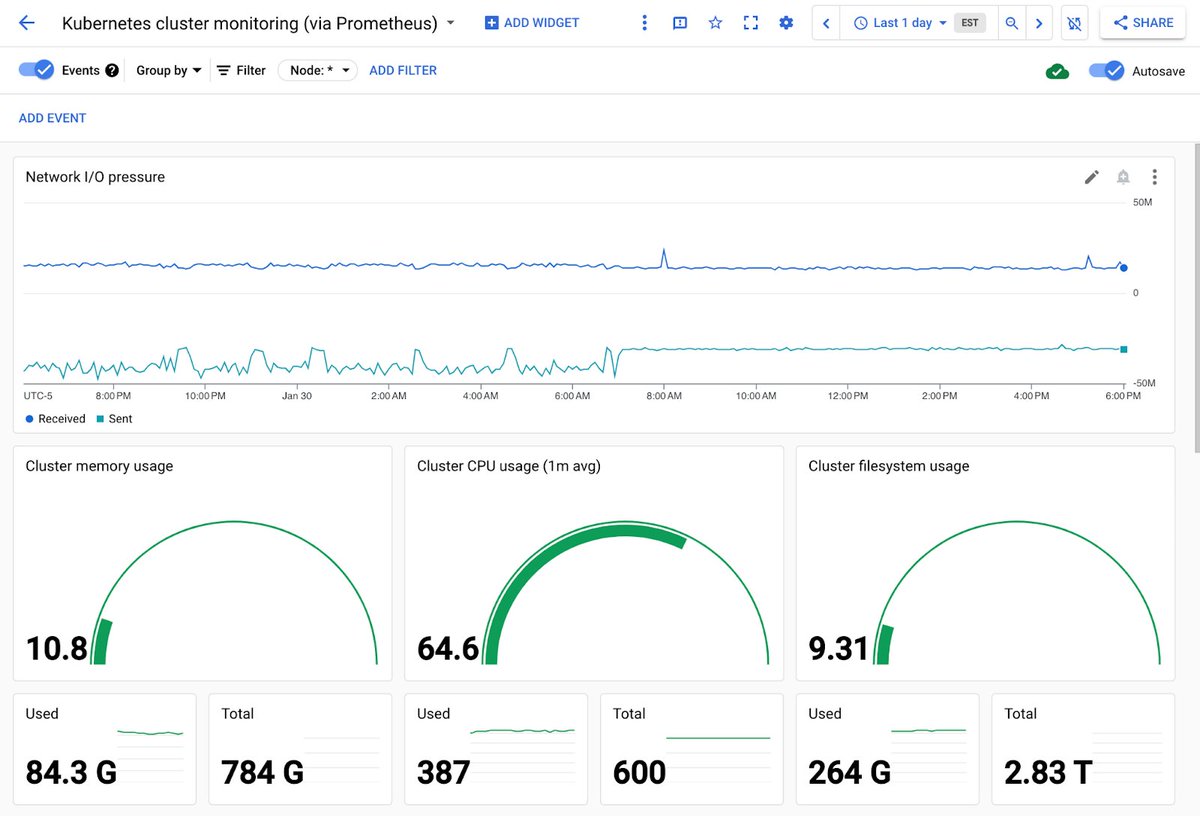Click the ADD WIDGET button
Image resolution: width=1200 pixels, height=816 pixels.
click(532, 22)
